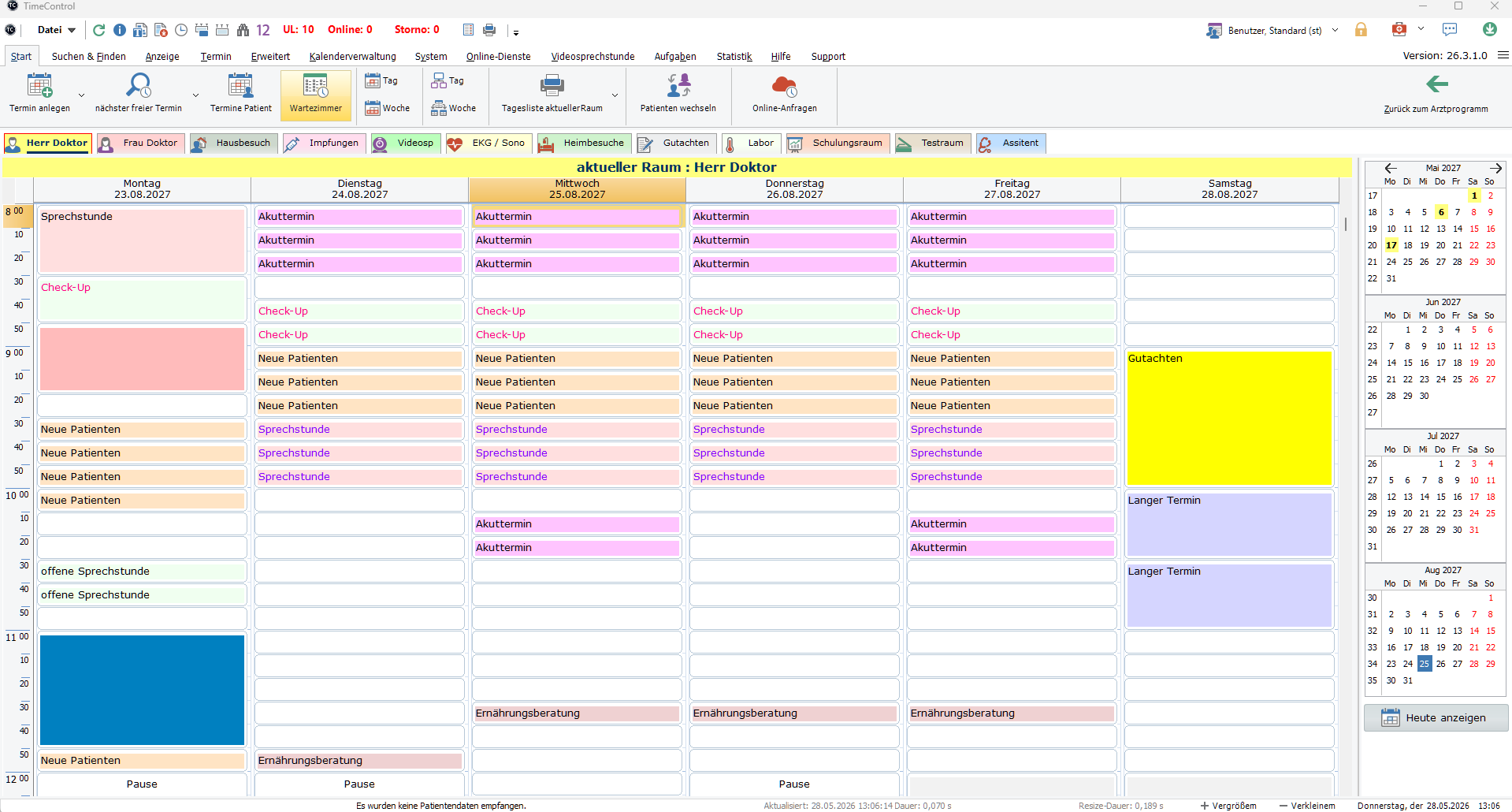
Task: Go to next month in mini calendar
Action: (x=1495, y=168)
